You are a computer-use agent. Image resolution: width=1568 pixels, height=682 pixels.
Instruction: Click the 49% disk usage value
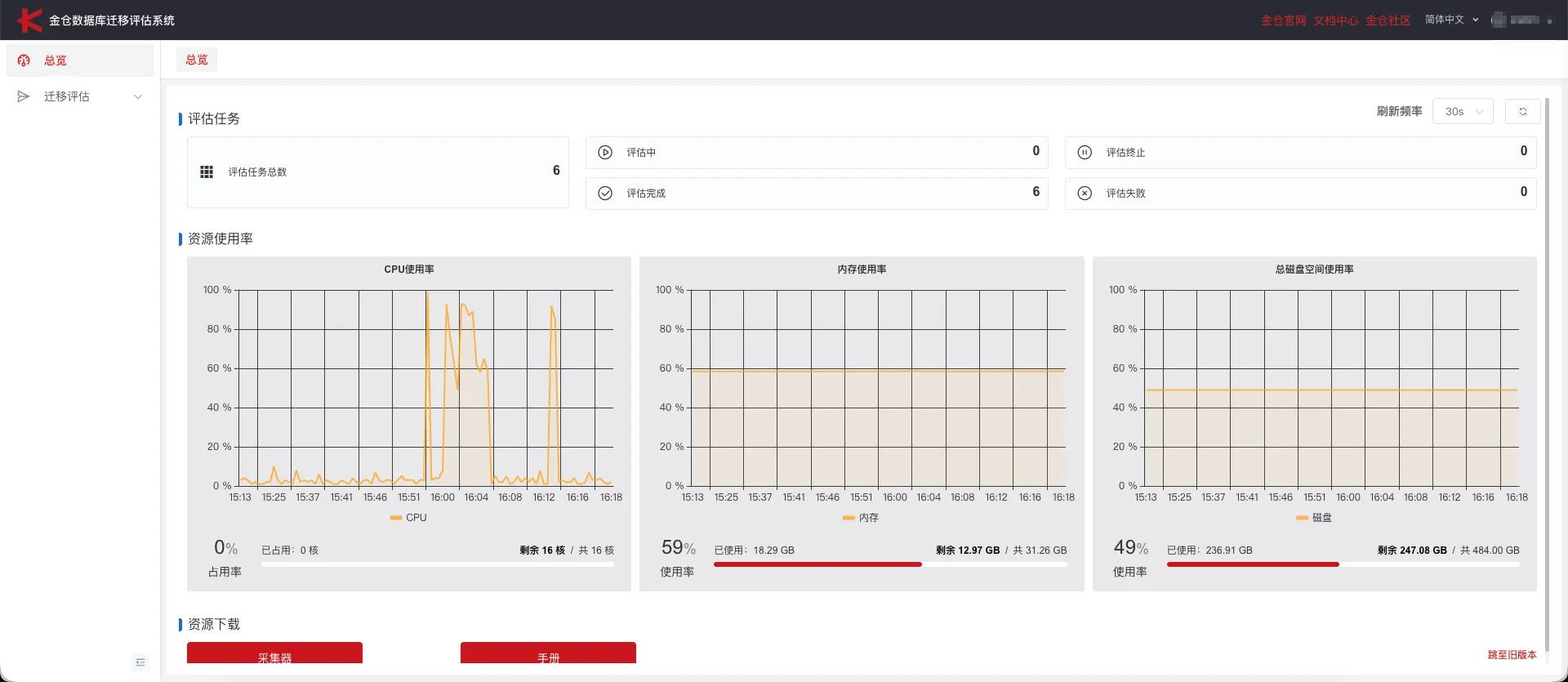(1131, 547)
